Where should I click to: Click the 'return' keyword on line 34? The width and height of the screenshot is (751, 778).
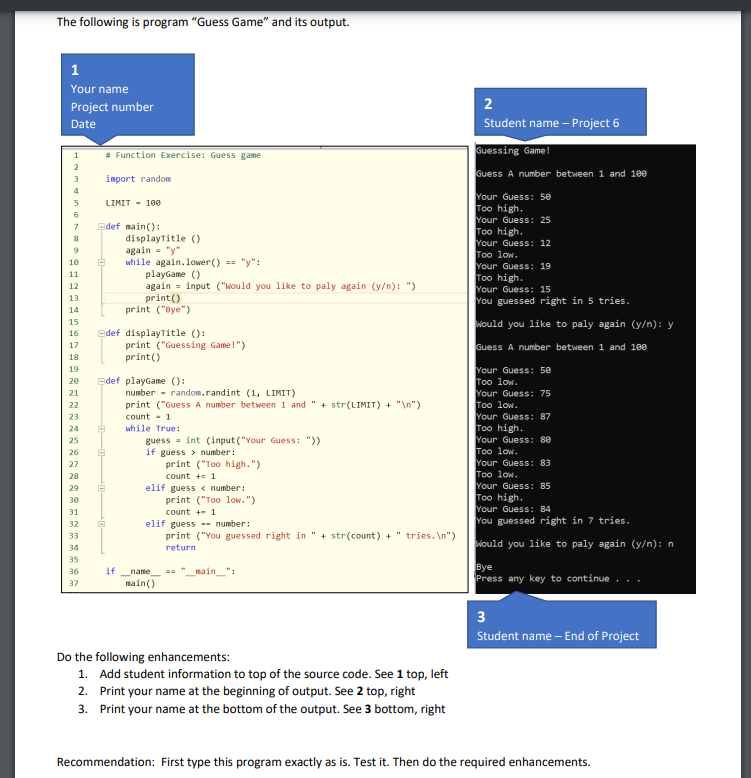[x=180, y=548]
